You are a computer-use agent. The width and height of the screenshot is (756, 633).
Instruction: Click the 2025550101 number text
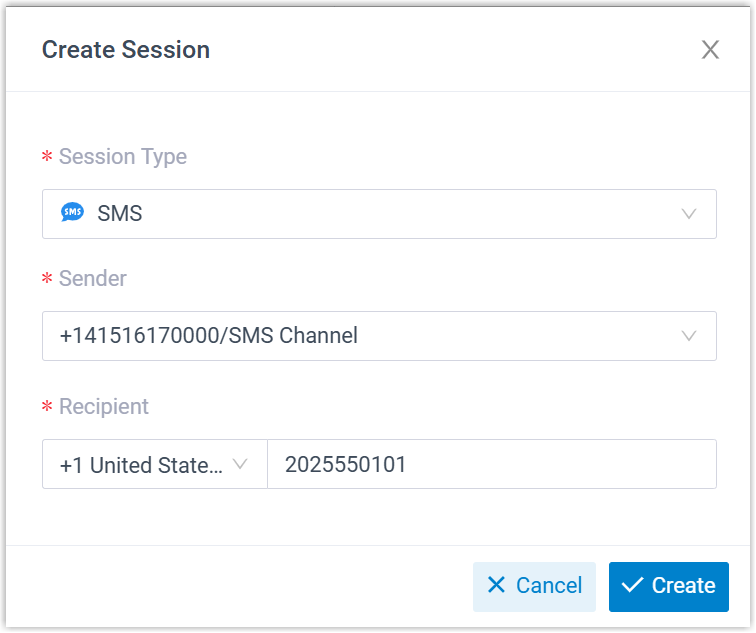[x=346, y=465]
